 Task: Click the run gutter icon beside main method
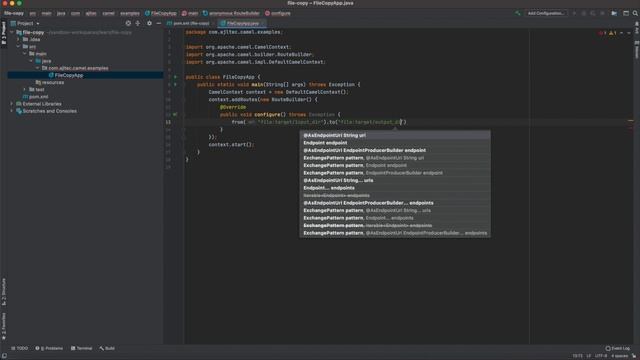click(x=176, y=84)
